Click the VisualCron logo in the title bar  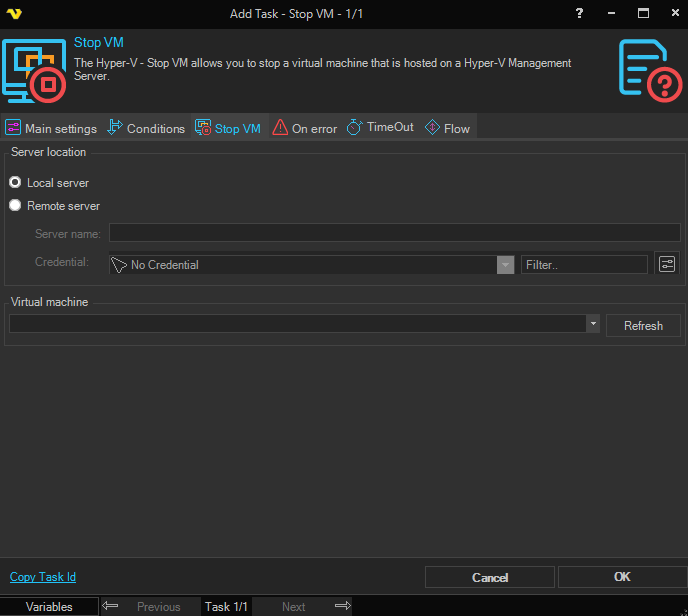[x=14, y=13]
